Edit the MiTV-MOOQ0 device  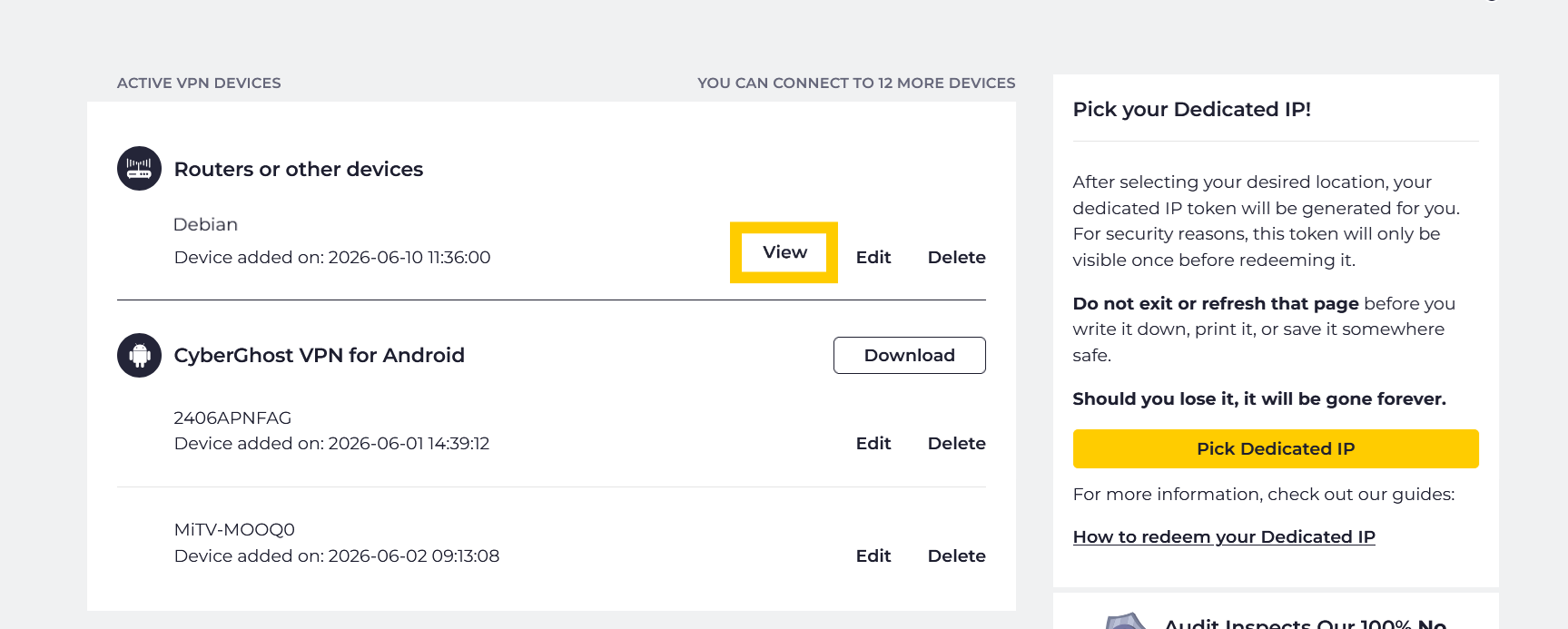pyautogui.click(x=873, y=556)
